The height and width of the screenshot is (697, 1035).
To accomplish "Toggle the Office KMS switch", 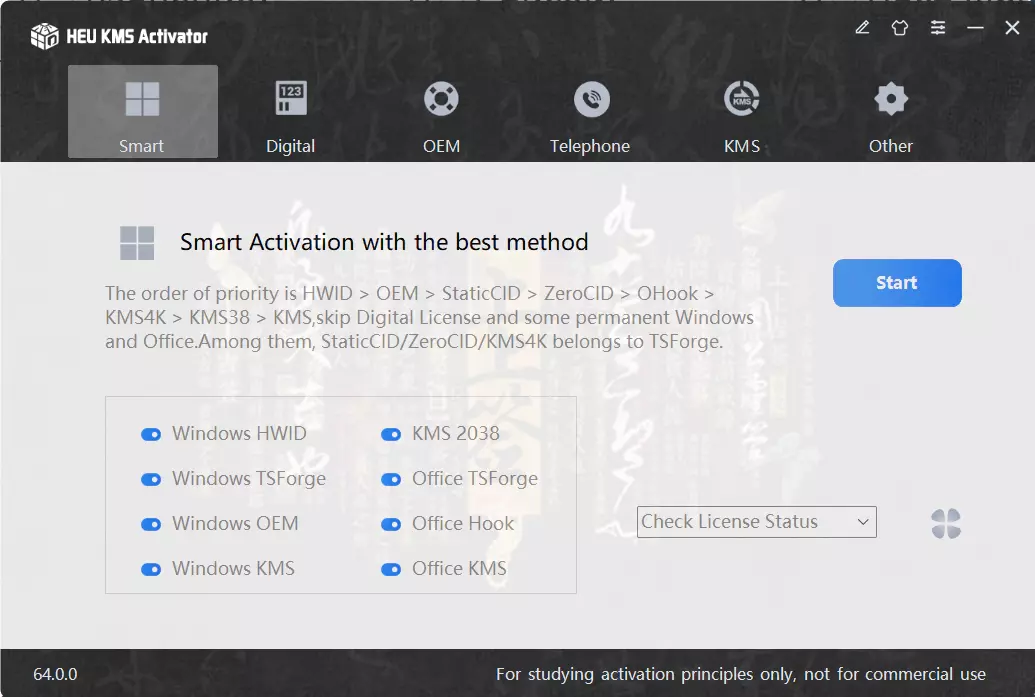I will [391, 569].
